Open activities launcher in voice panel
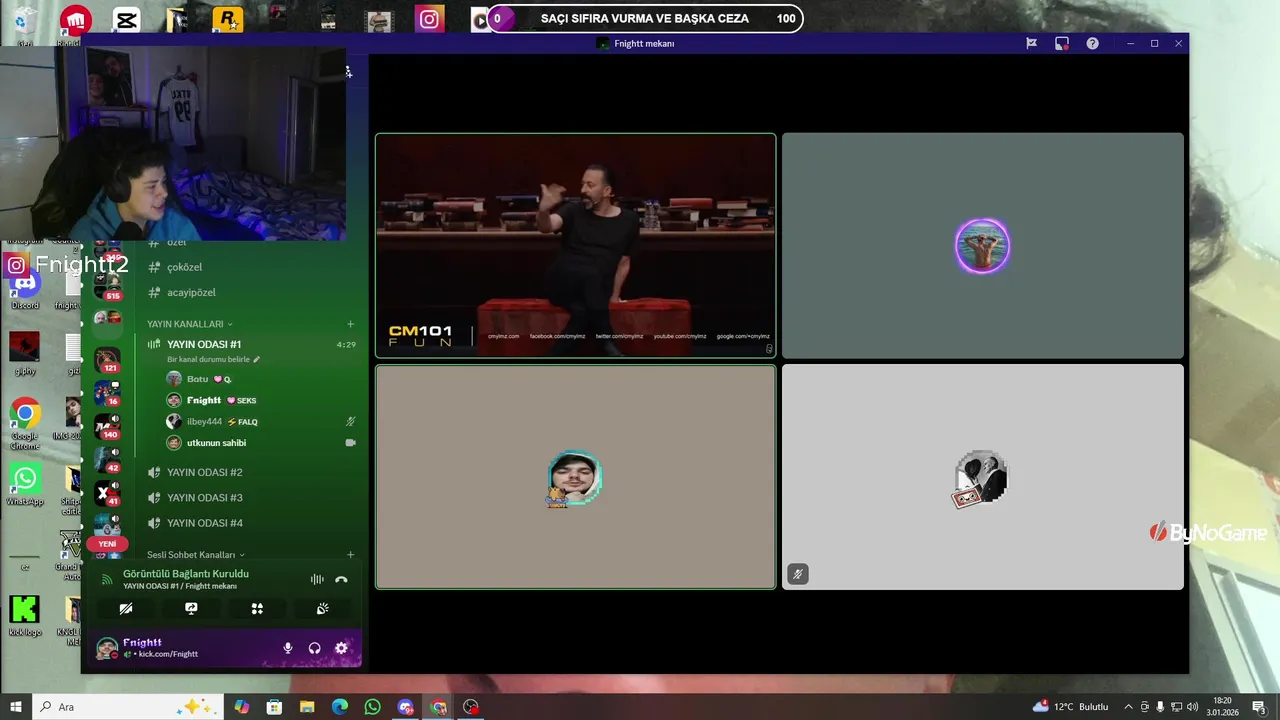Screen dimensions: 1280x720 click(x=257, y=608)
